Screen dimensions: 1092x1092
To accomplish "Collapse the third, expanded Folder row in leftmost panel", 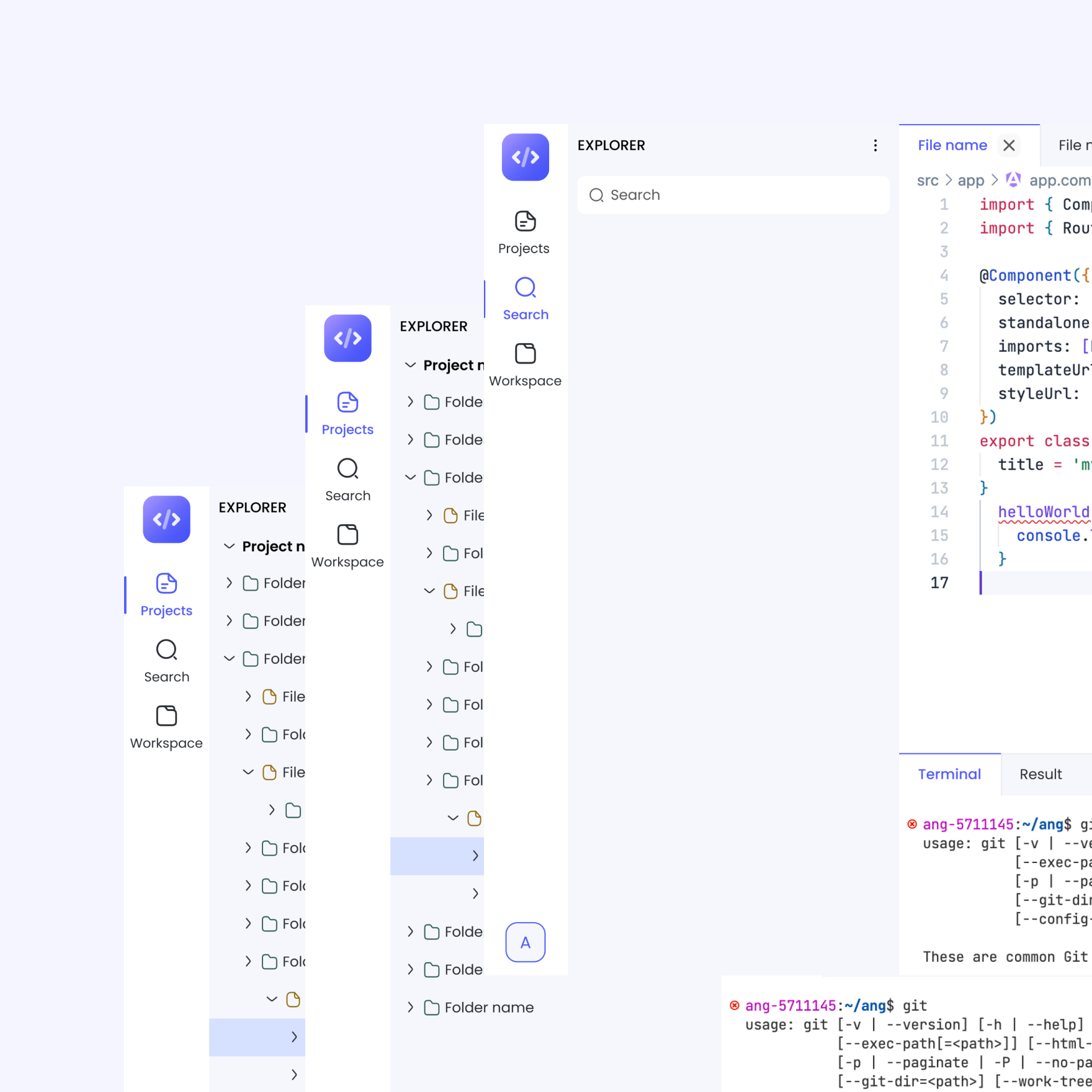I will tap(229, 658).
